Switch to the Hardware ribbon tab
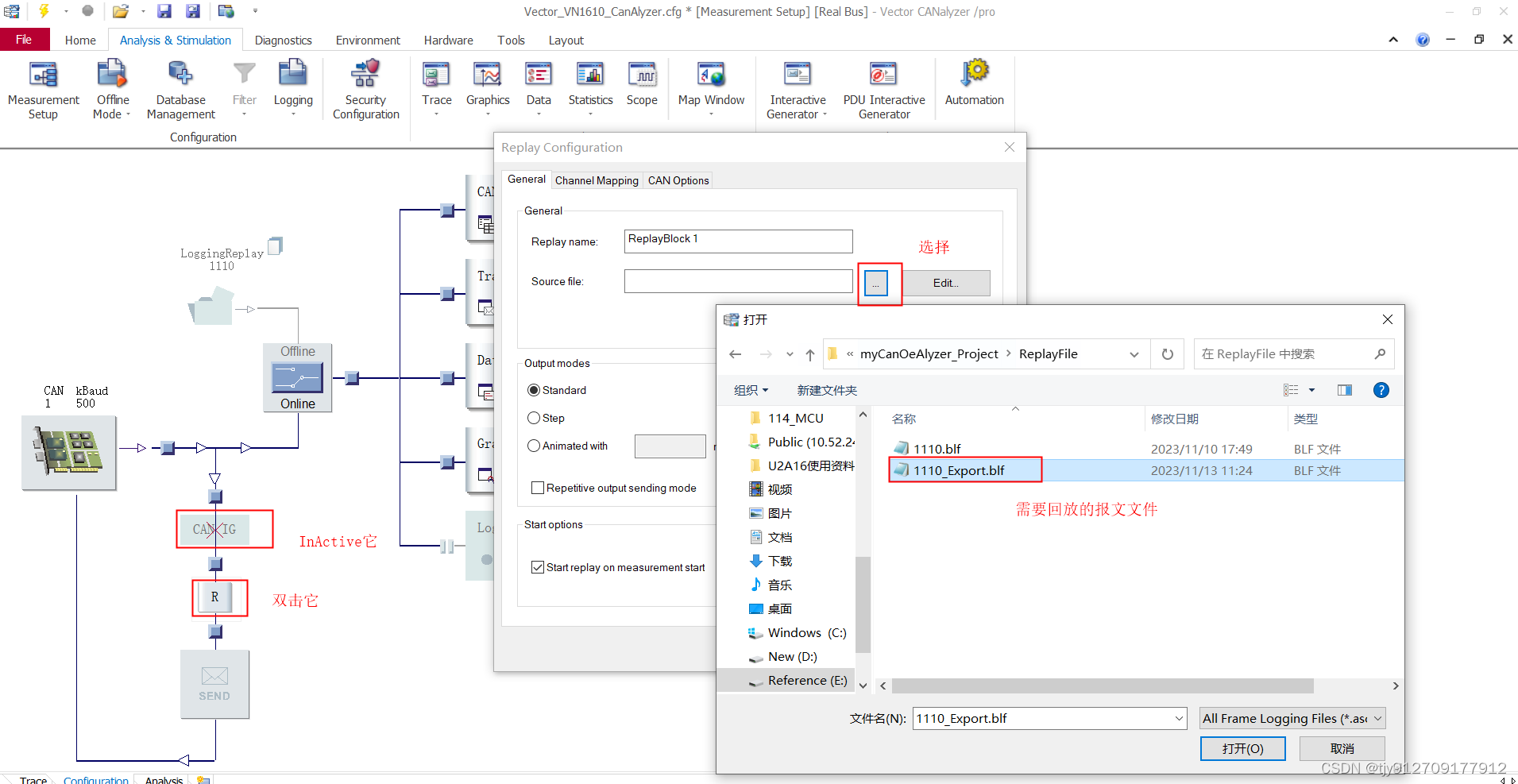 pyautogui.click(x=448, y=40)
